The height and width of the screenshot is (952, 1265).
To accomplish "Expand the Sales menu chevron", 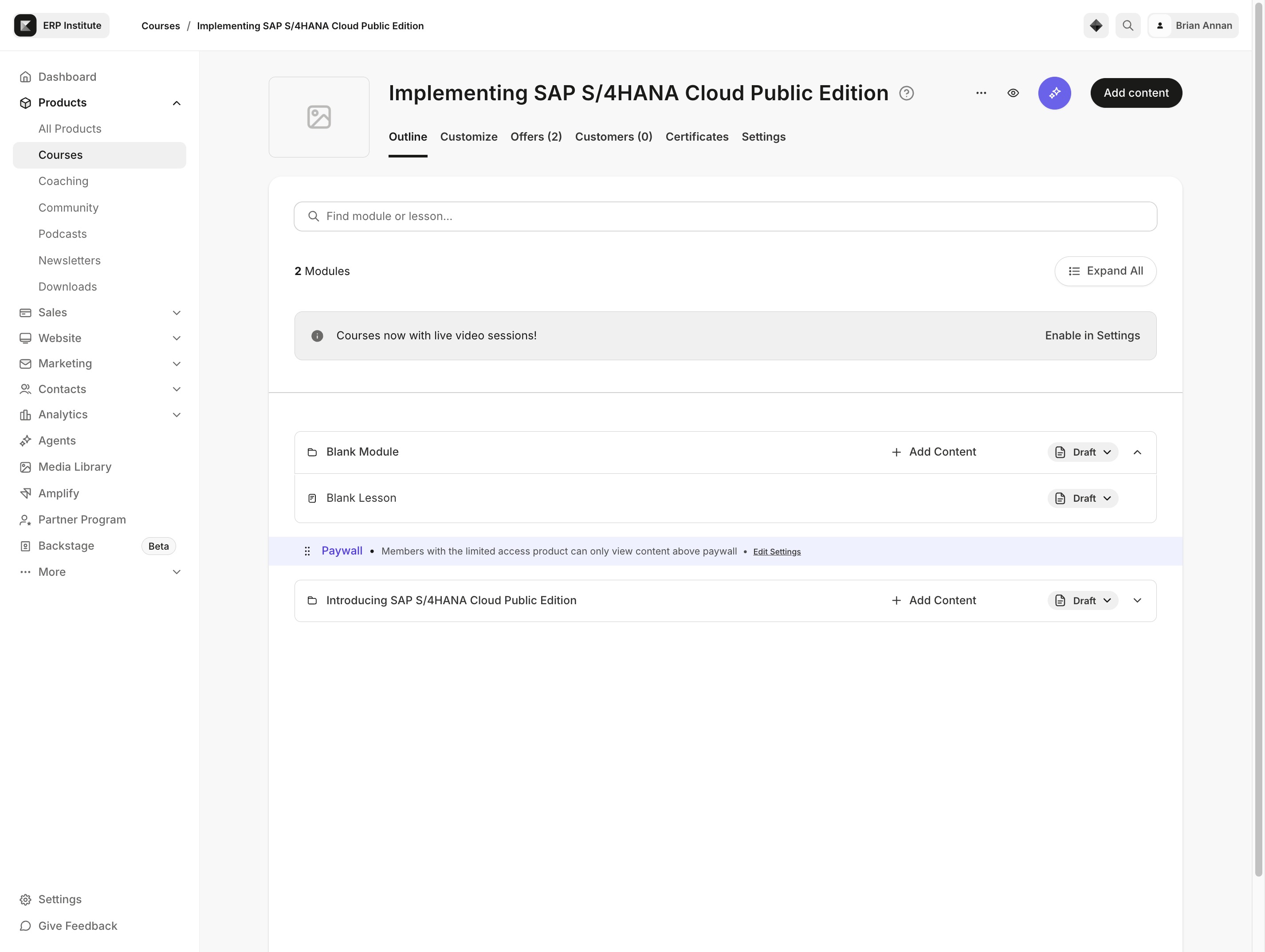I will pos(177,313).
